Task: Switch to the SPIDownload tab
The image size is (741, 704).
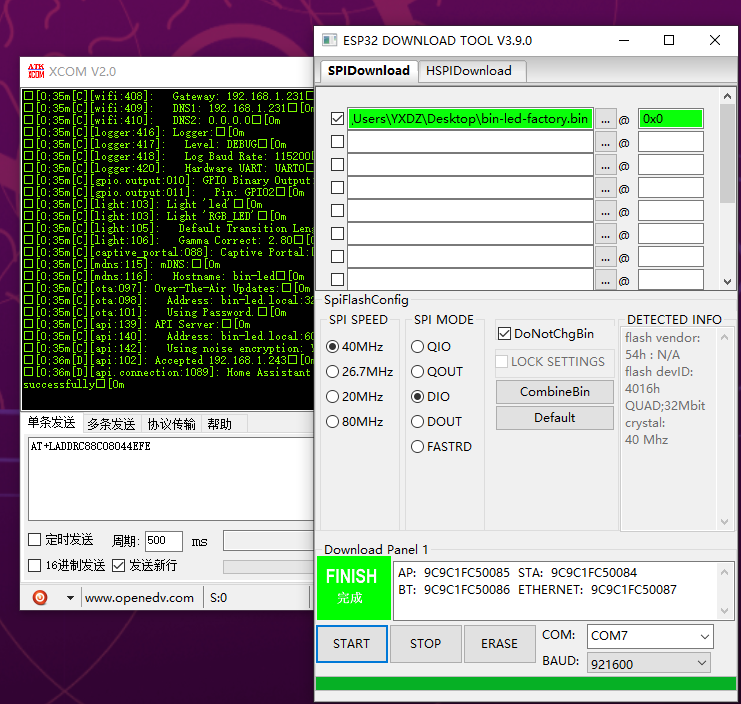Action: point(369,71)
